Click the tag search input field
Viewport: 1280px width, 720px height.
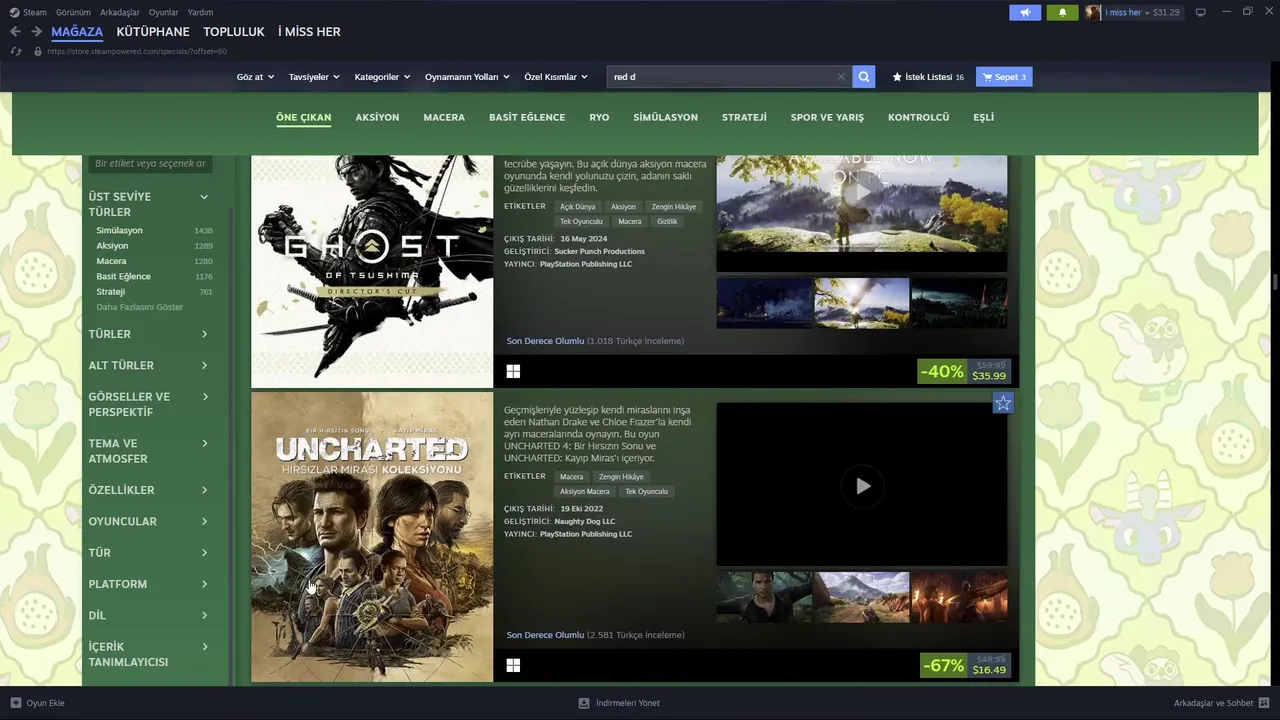pos(150,163)
